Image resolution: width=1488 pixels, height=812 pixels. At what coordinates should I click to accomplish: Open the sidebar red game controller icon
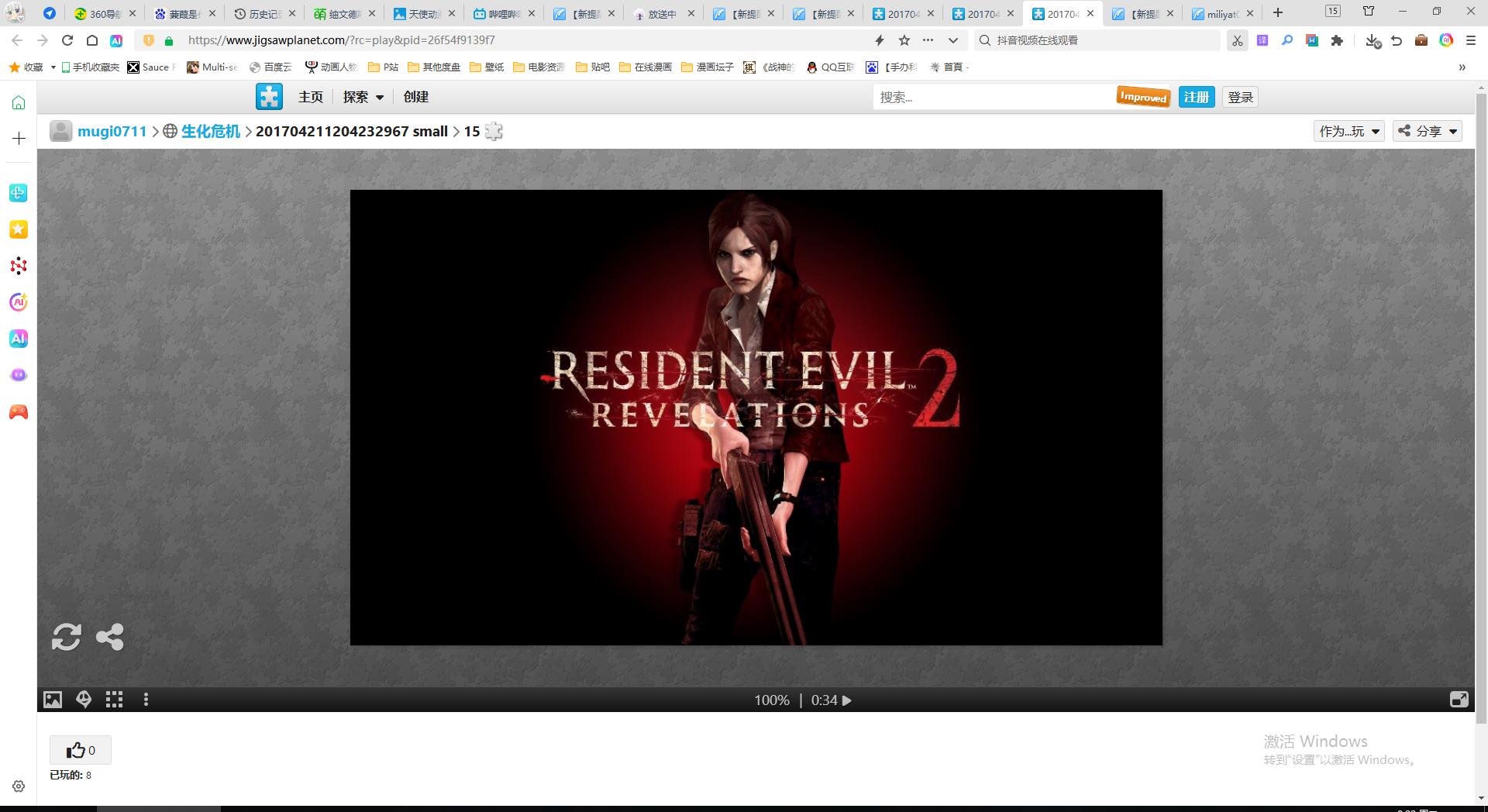click(19, 412)
